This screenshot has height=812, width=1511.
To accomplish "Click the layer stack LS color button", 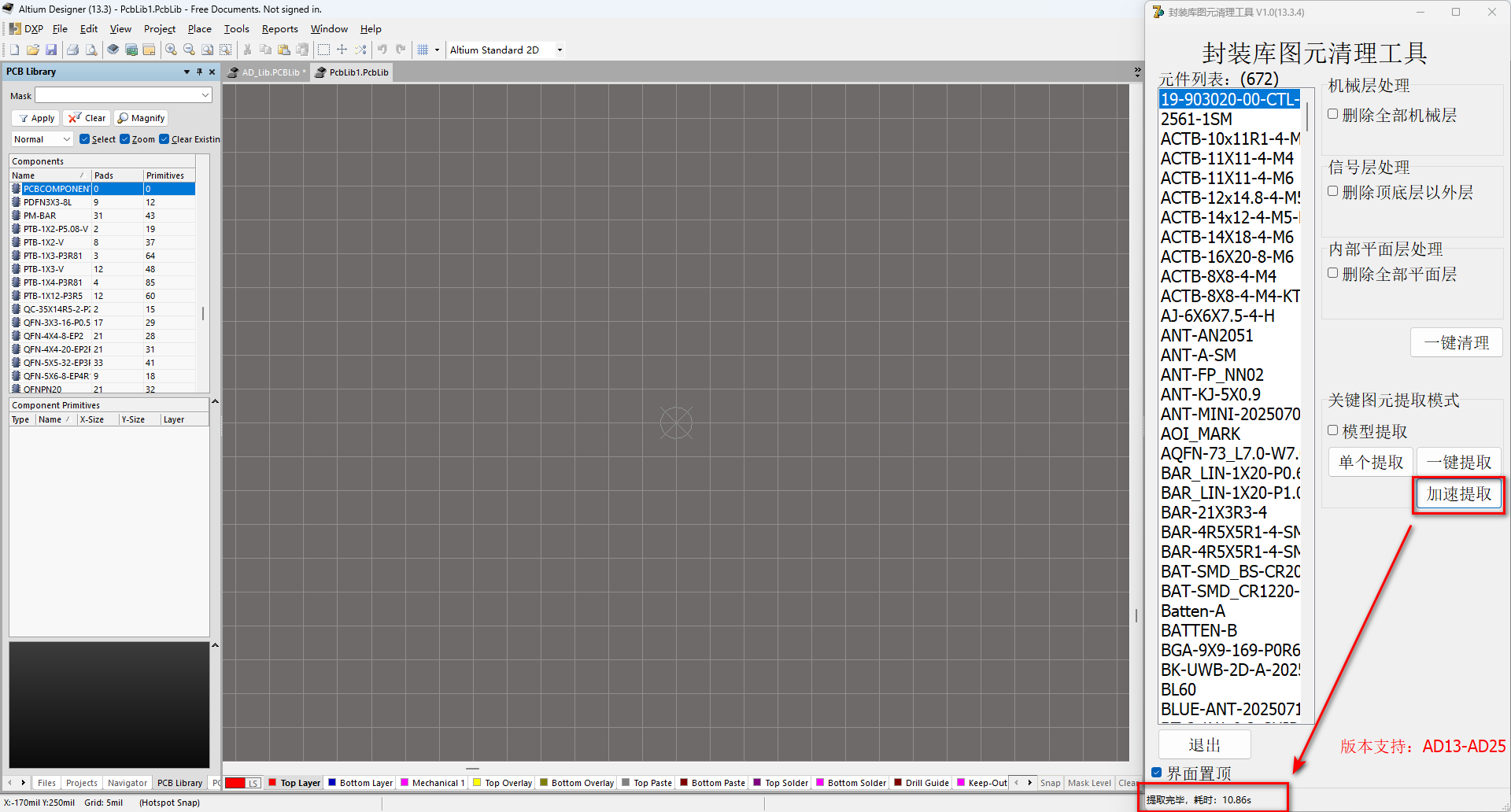I will point(243,783).
